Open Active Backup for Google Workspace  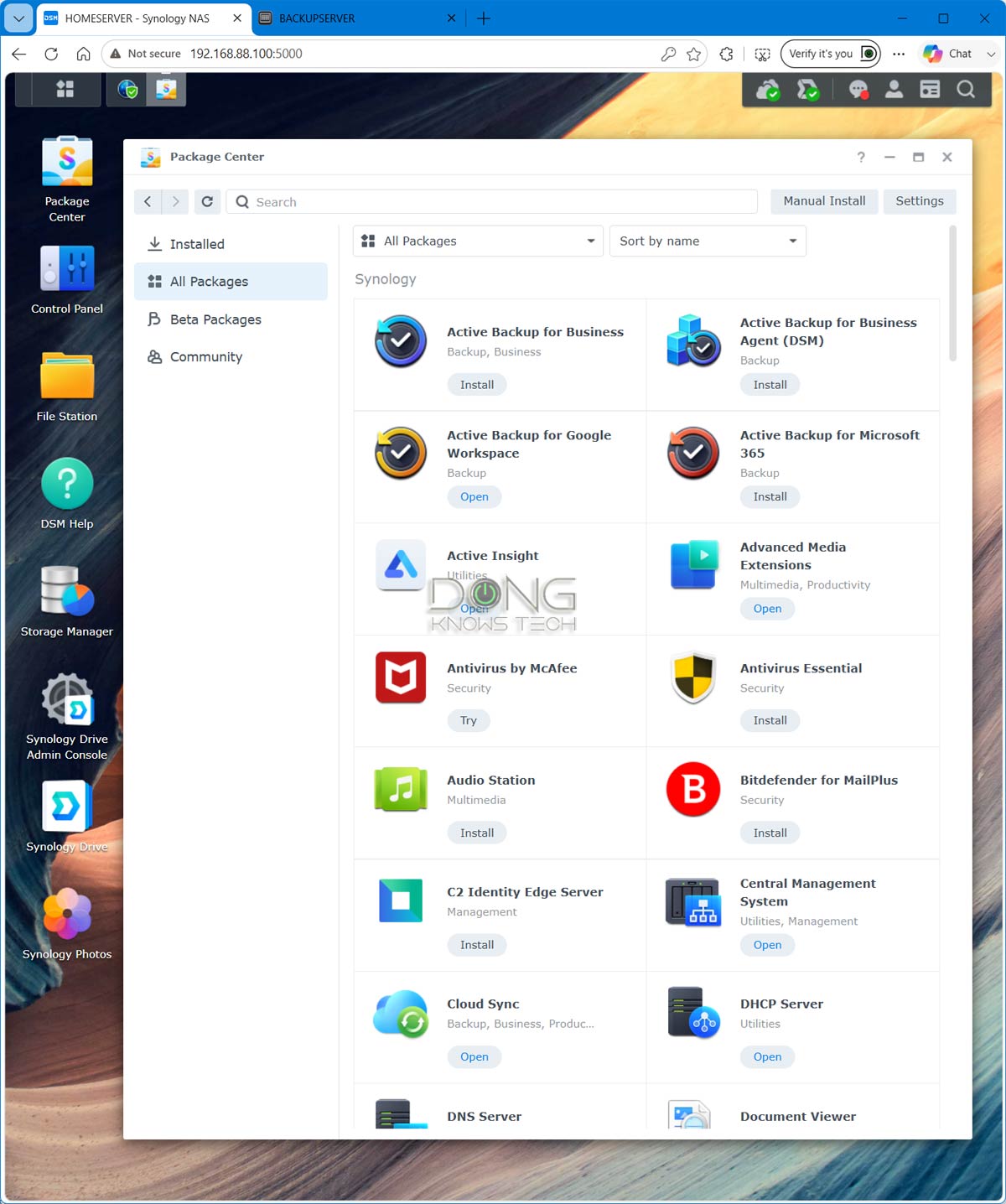point(474,497)
